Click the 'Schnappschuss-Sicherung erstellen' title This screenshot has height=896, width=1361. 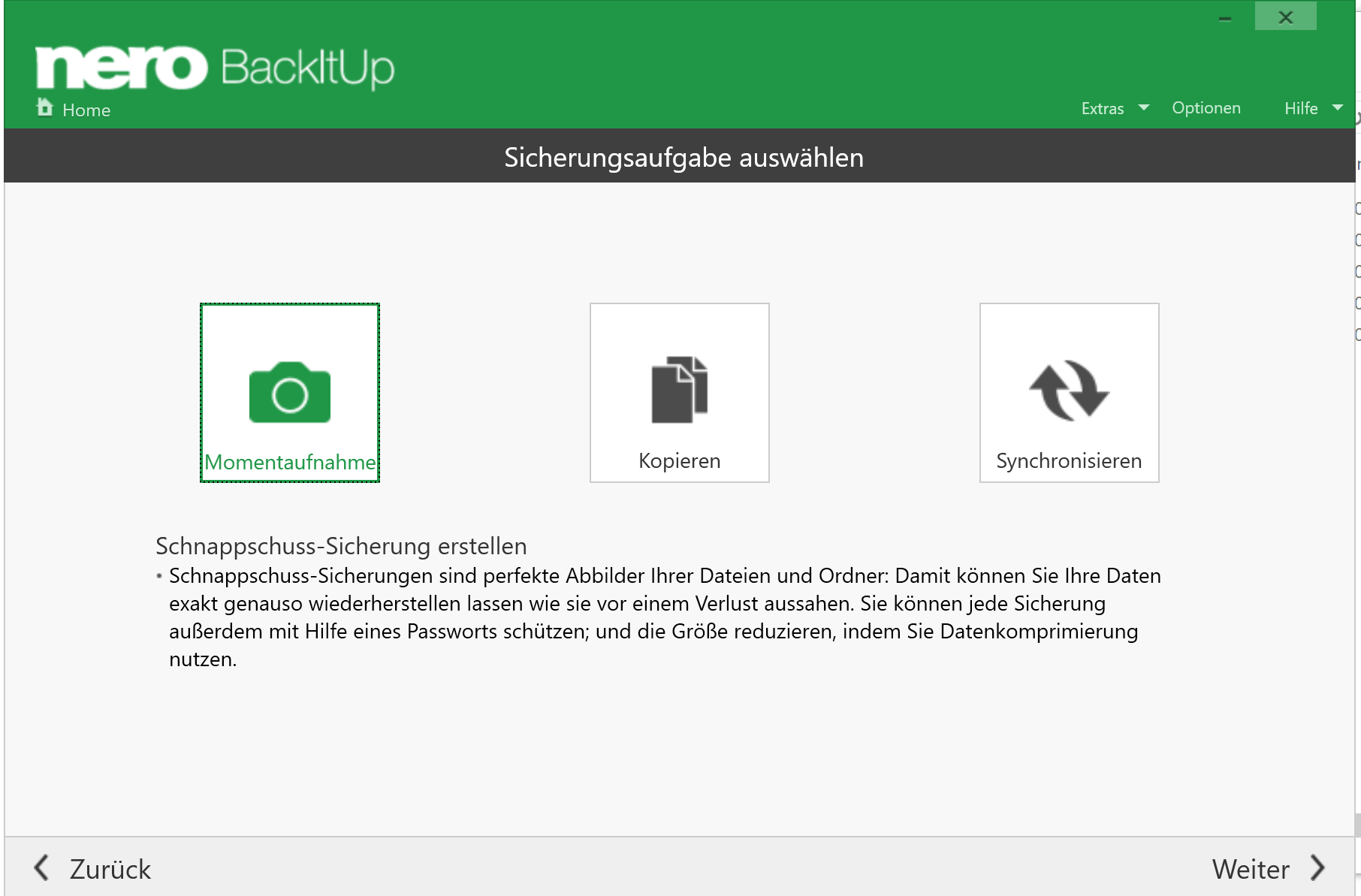pyautogui.click(x=341, y=546)
